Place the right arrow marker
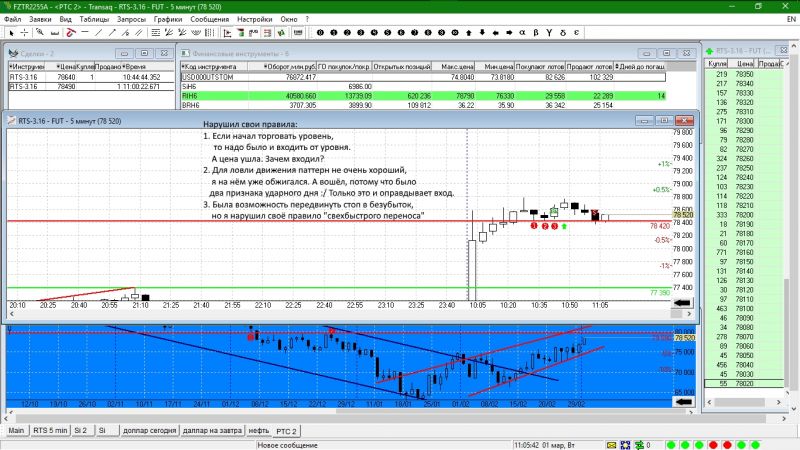The image size is (800, 450). click(509, 33)
